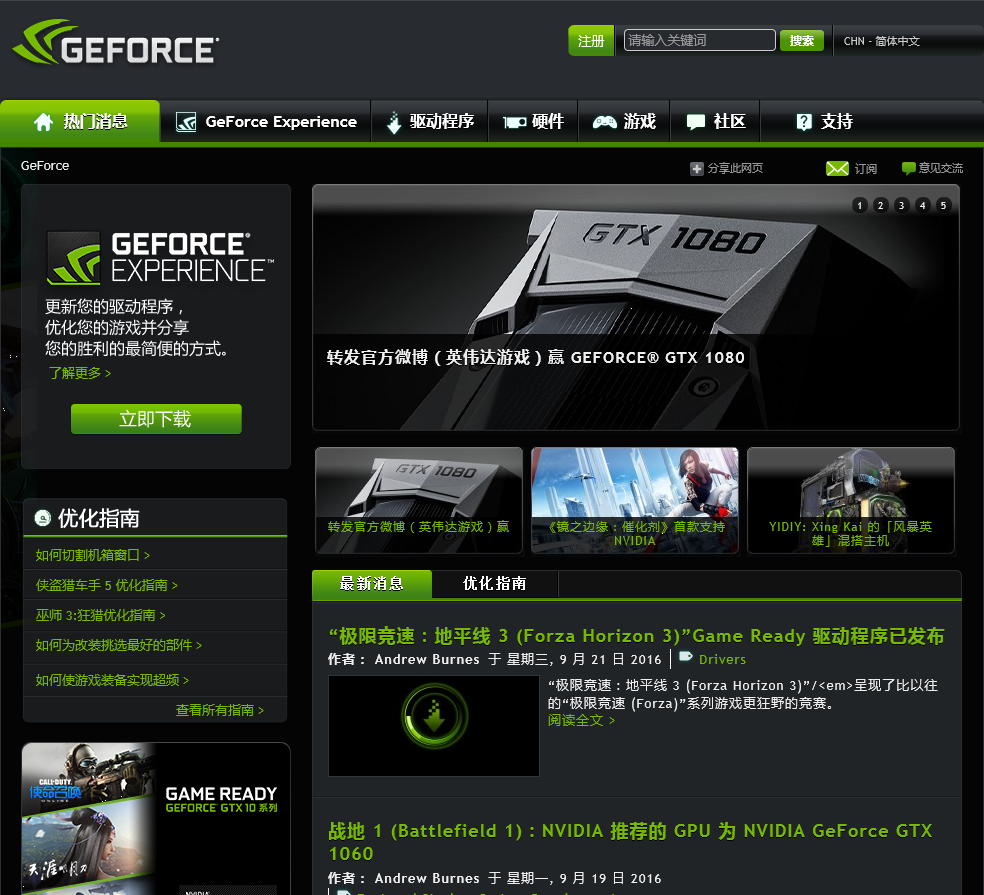Select carousel slide 4 indicator
Image resolution: width=984 pixels, height=895 pixels.
point(922,205)
